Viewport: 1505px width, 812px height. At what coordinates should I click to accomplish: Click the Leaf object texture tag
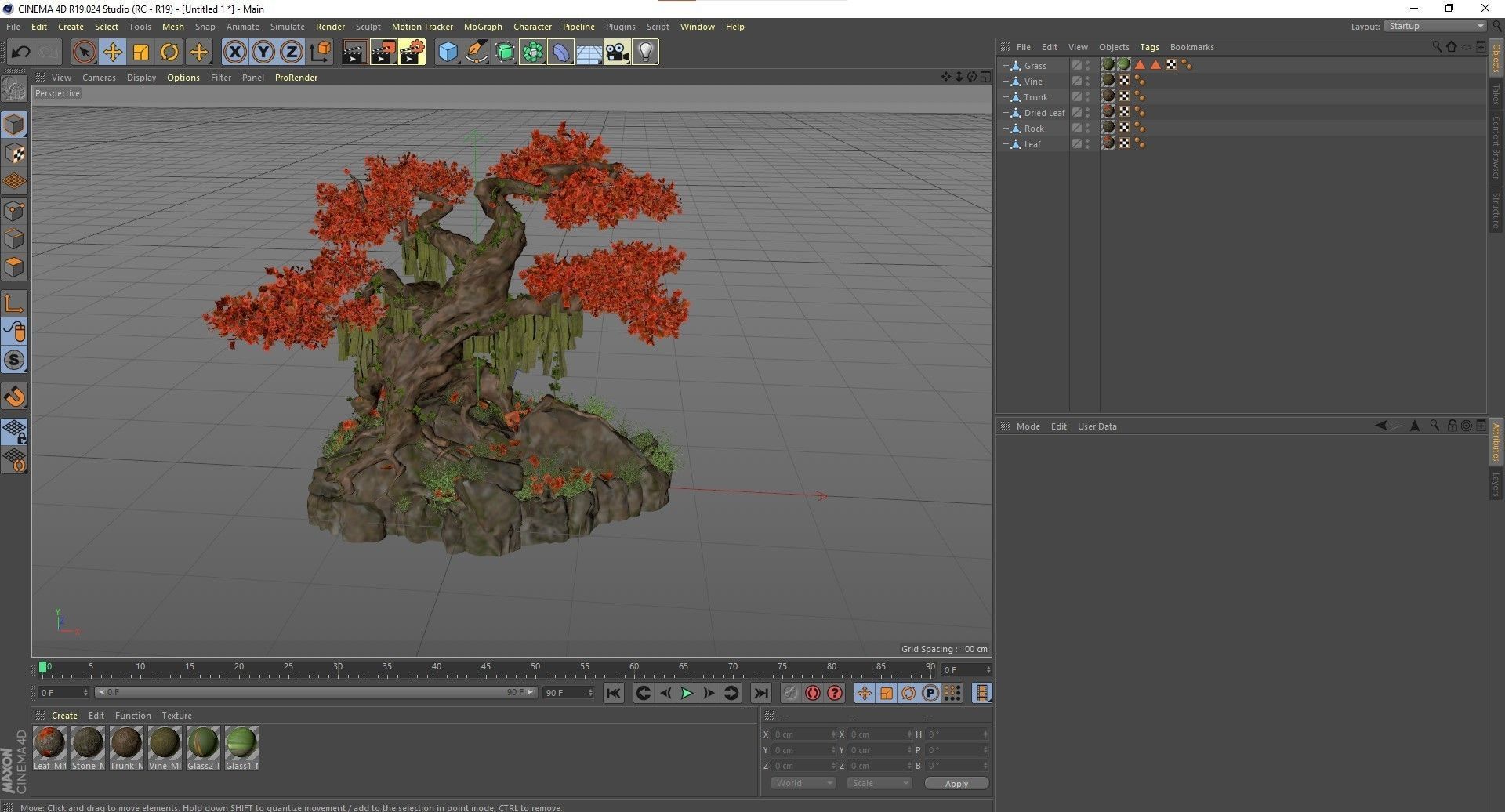[x=1108, y=143]
